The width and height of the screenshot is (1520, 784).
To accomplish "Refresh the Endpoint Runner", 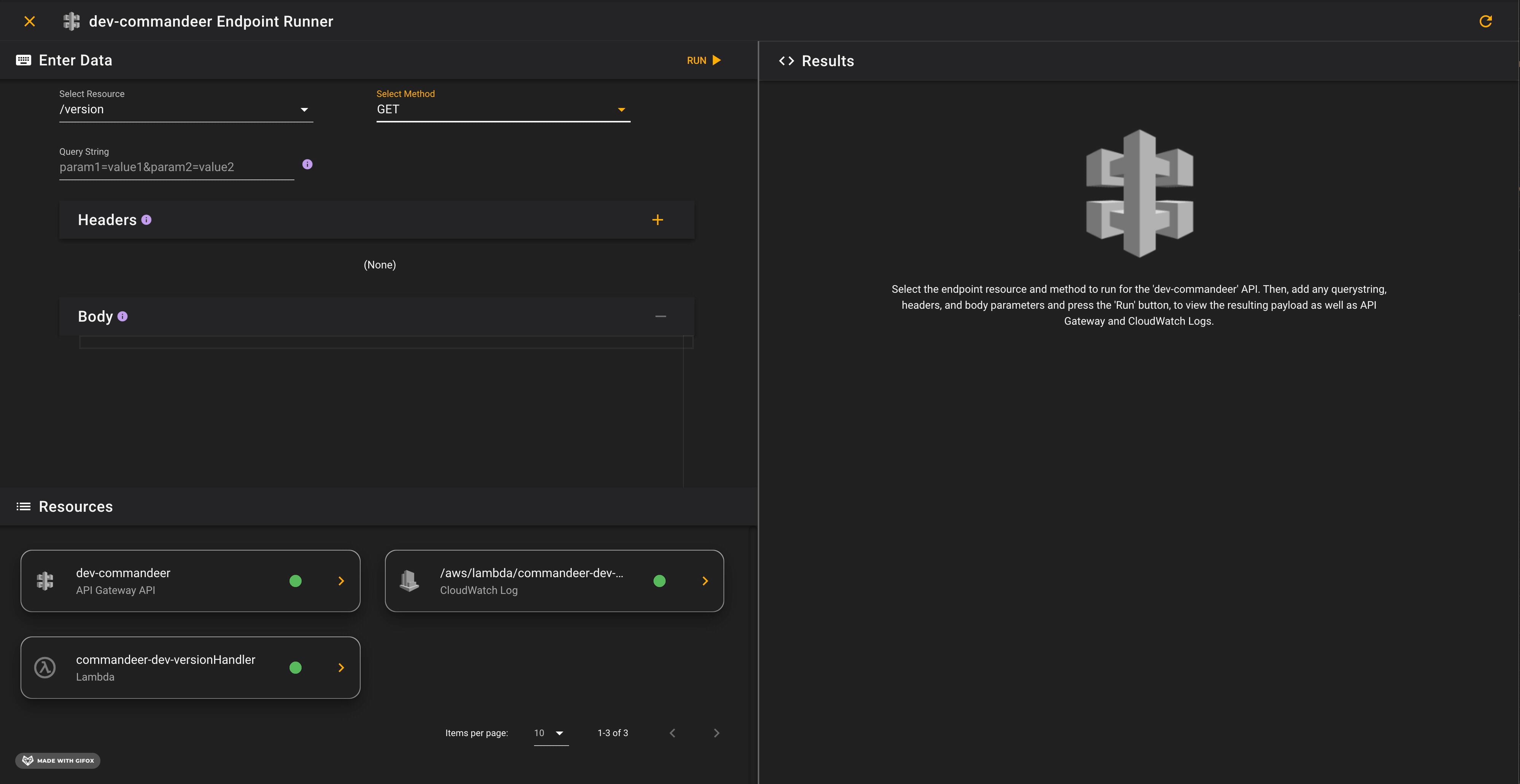I will [1485, 21].
